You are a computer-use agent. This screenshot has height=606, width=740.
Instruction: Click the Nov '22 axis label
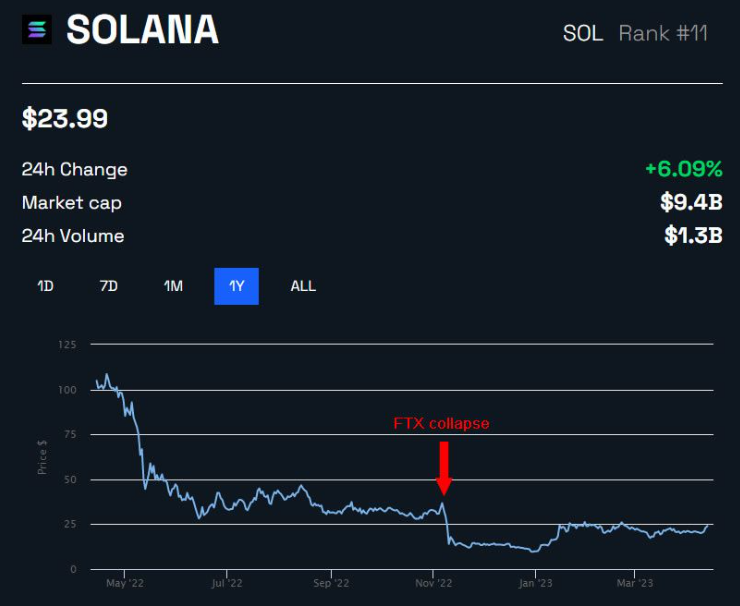(433, 582)
